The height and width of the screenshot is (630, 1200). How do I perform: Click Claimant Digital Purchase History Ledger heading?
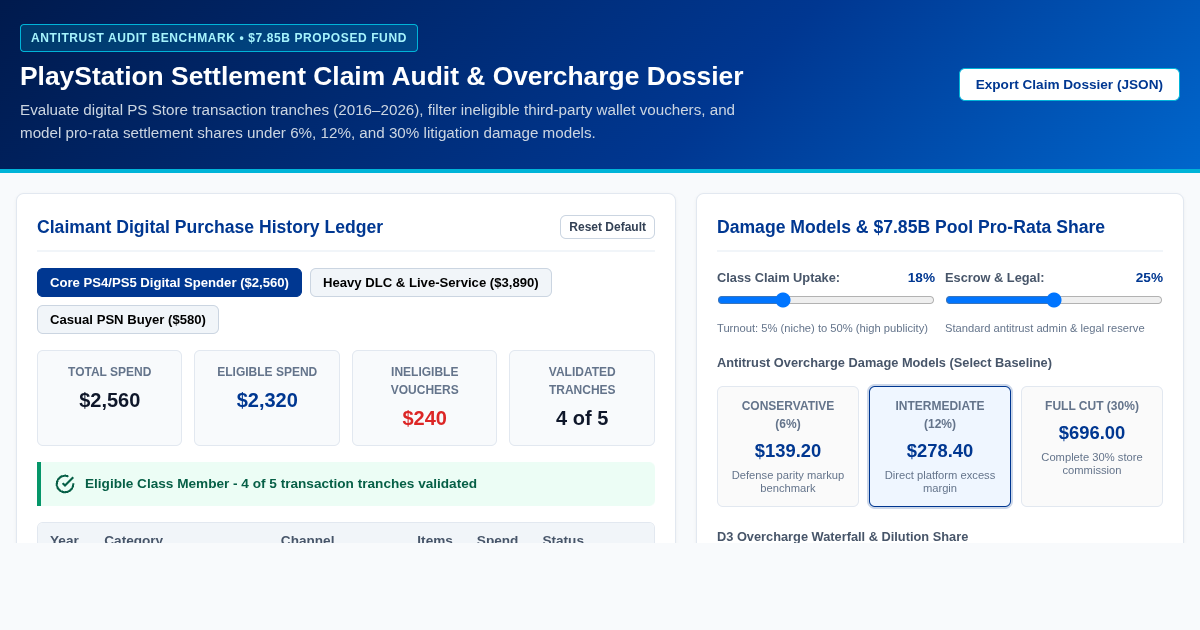(210, 227)
